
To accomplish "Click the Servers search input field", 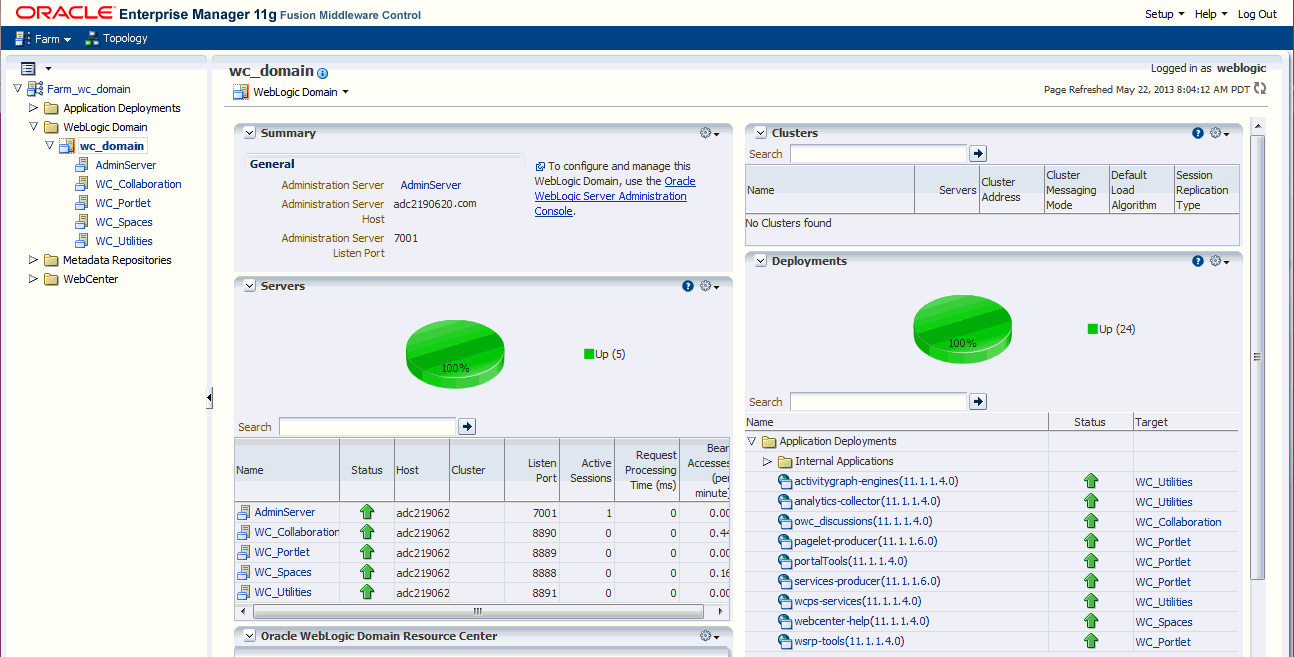I will click(x=367, y=427).
